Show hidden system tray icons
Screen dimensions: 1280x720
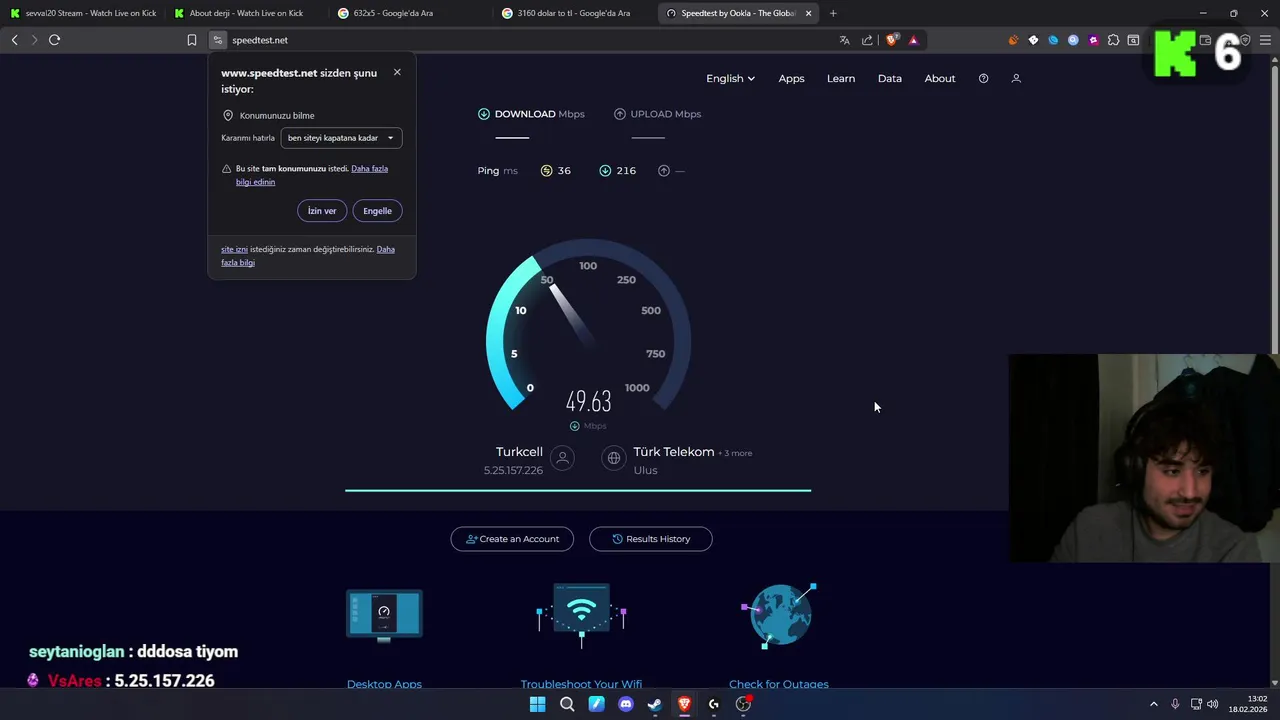(x=1153, y=704)
